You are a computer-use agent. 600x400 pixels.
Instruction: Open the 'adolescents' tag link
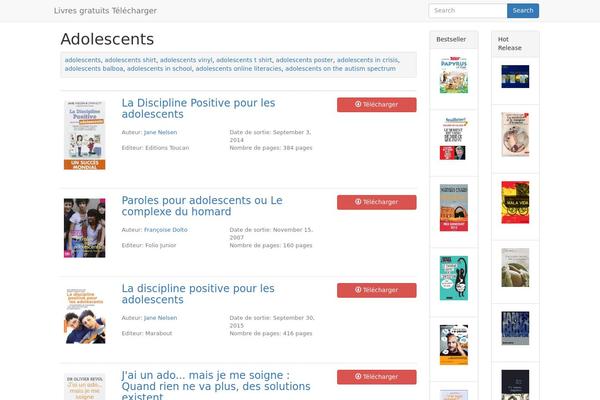[x=82, y=60]
